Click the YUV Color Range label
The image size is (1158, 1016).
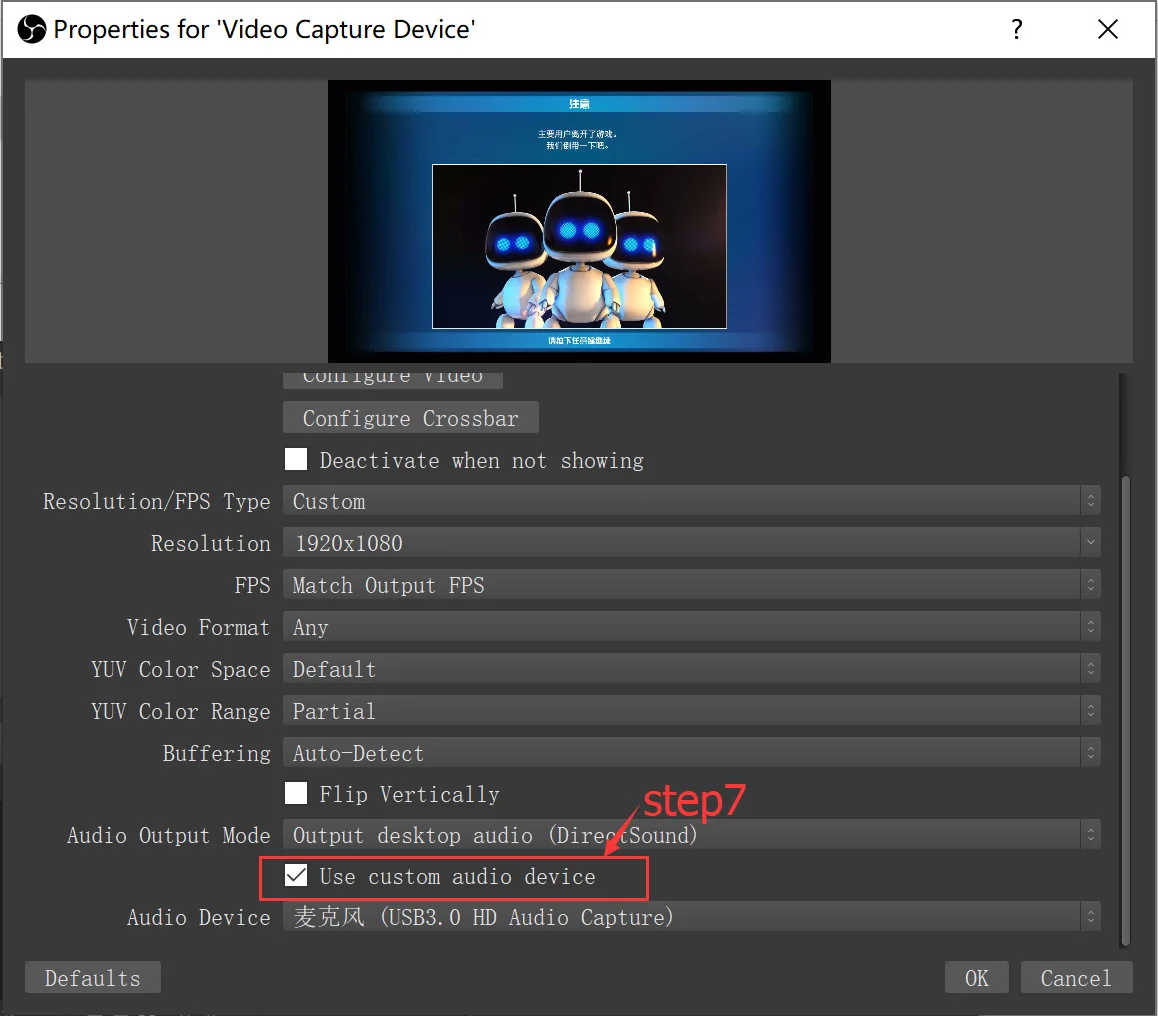pyautogui.click(x=181, y=712)
